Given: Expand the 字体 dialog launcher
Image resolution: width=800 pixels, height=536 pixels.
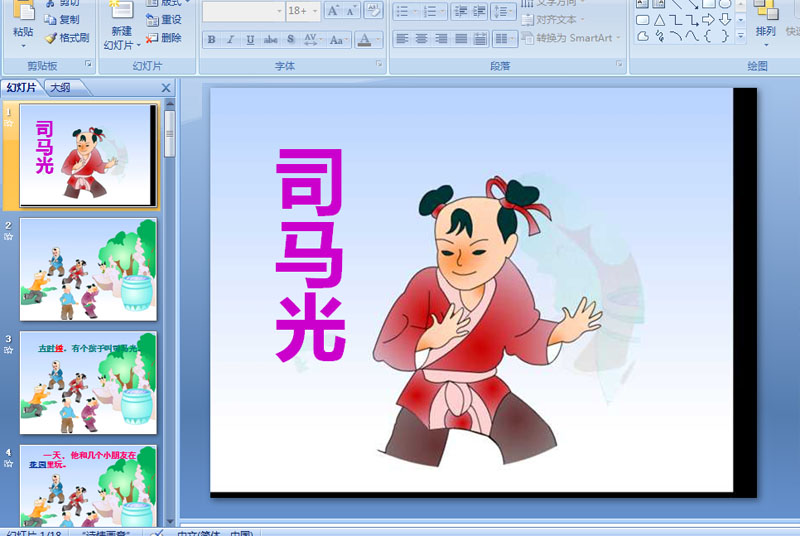Looking at the screenshot, I should pyautogui.click(x=379, y=64).
